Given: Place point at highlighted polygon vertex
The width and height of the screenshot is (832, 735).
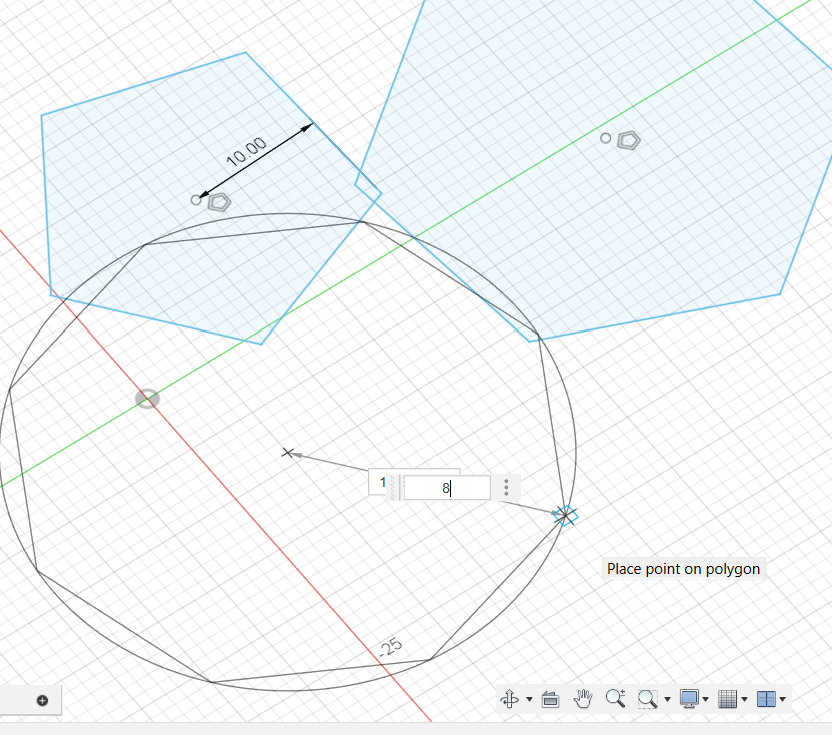Looking at the screenshot, I should tap(566, 515).
